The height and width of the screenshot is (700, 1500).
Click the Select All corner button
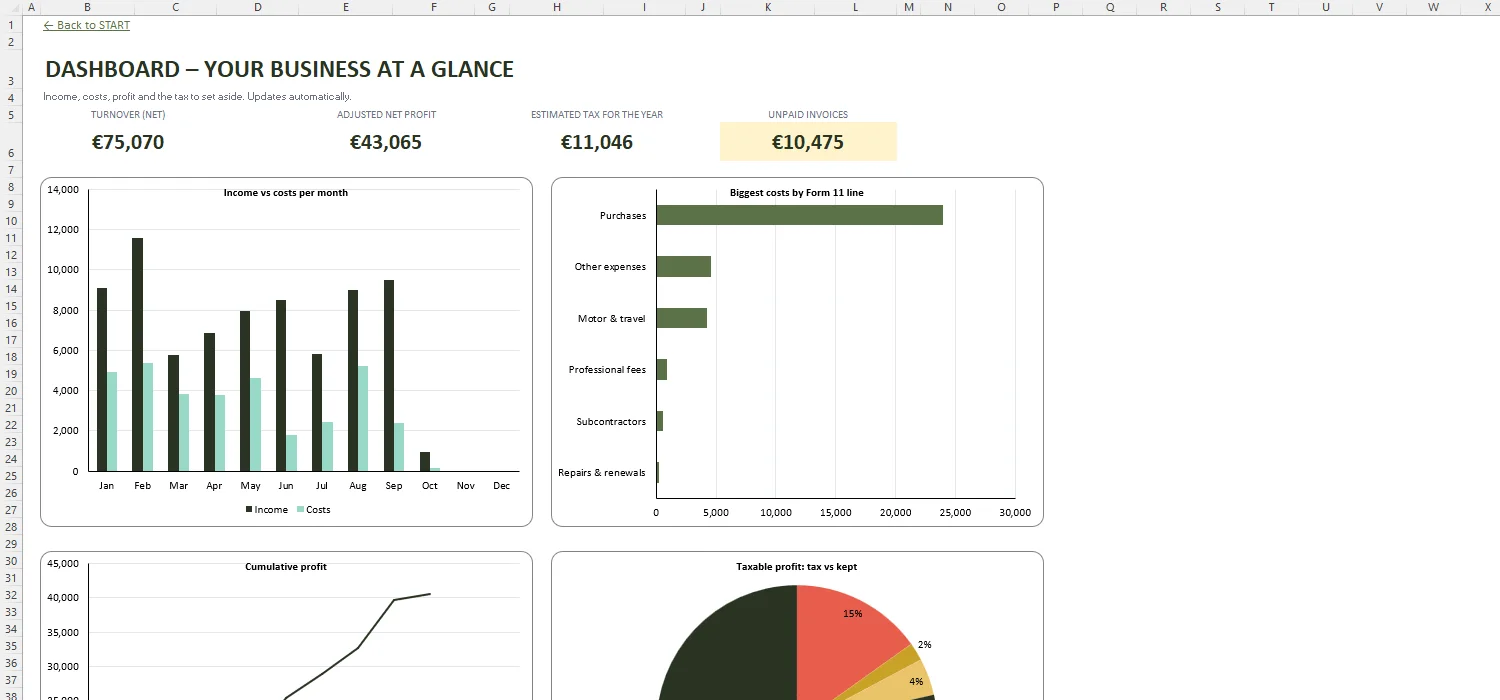(11, 7)
